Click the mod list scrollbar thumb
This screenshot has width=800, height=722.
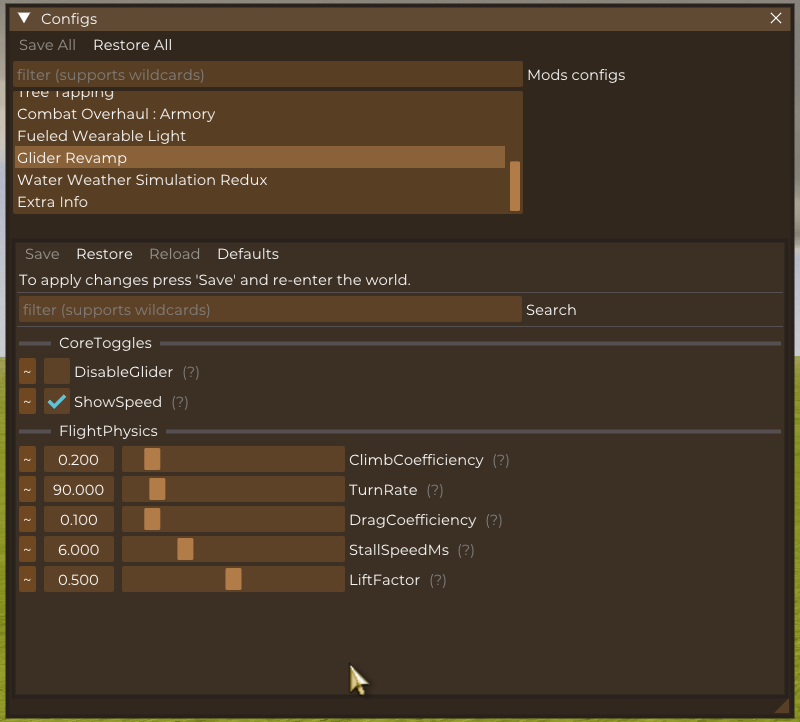point(515,186)
